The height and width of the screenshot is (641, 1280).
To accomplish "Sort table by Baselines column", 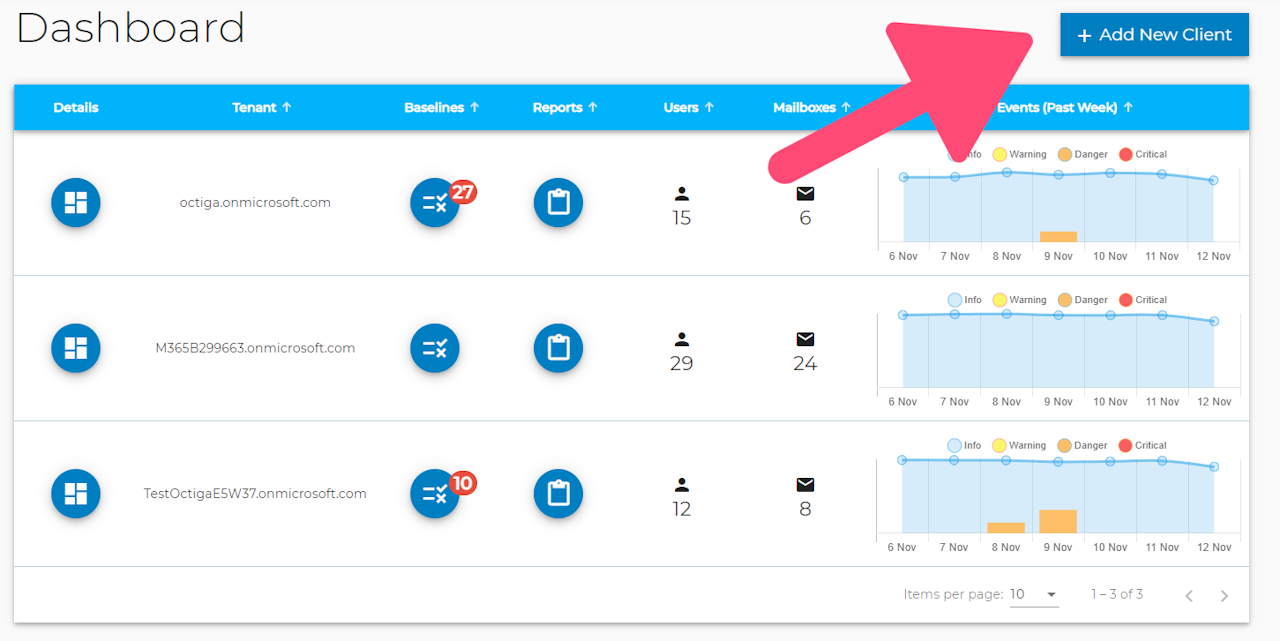I will pos(442,107).
